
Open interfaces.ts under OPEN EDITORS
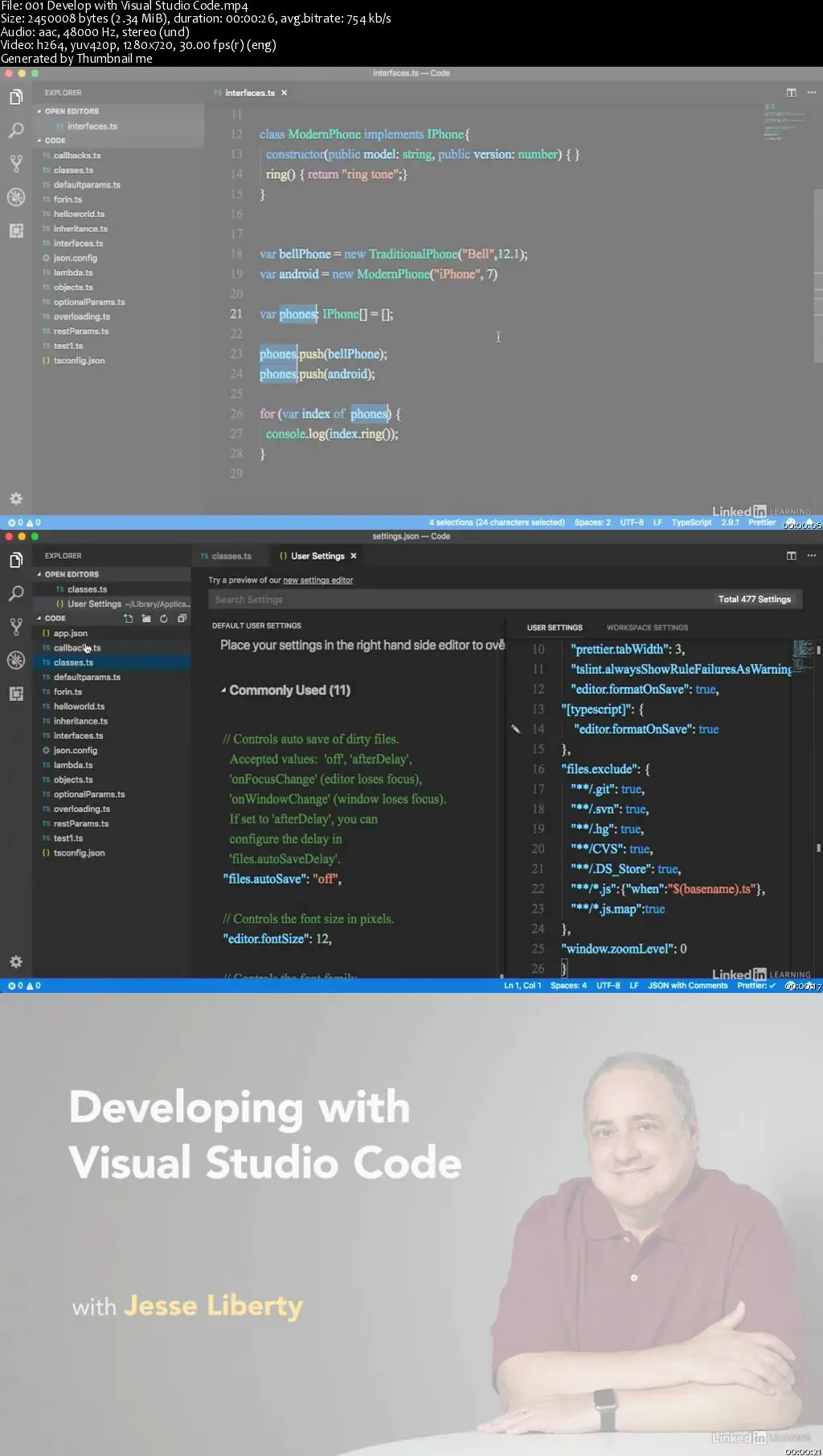click(92, 126)
